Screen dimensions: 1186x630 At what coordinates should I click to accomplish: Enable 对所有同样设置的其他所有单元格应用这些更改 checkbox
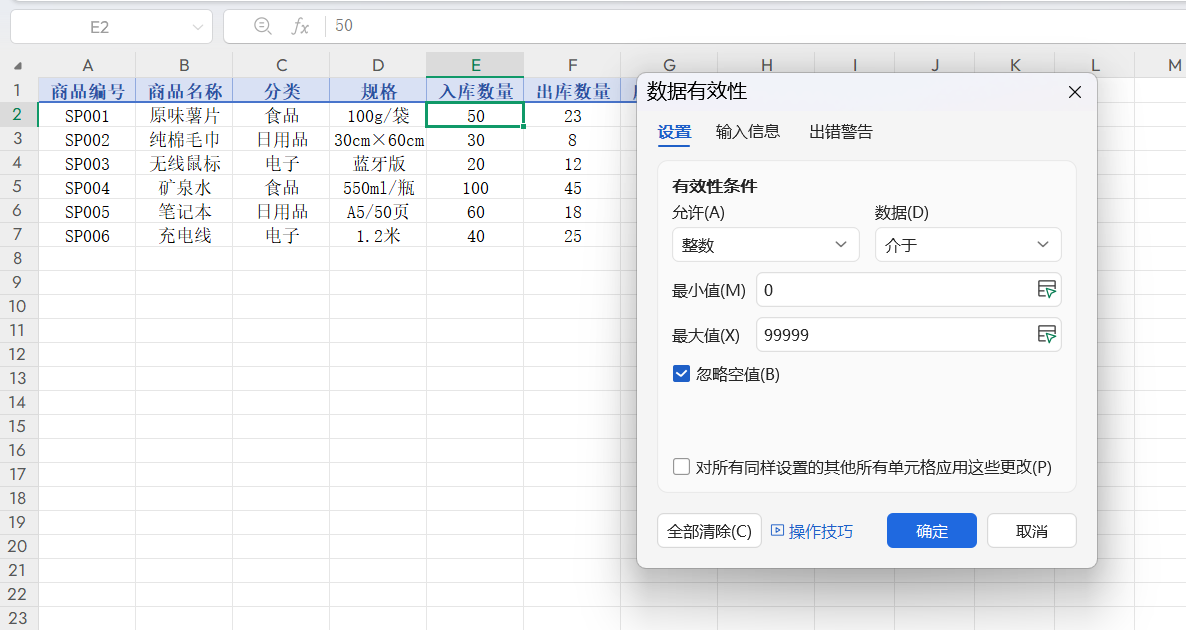(682, 467)
